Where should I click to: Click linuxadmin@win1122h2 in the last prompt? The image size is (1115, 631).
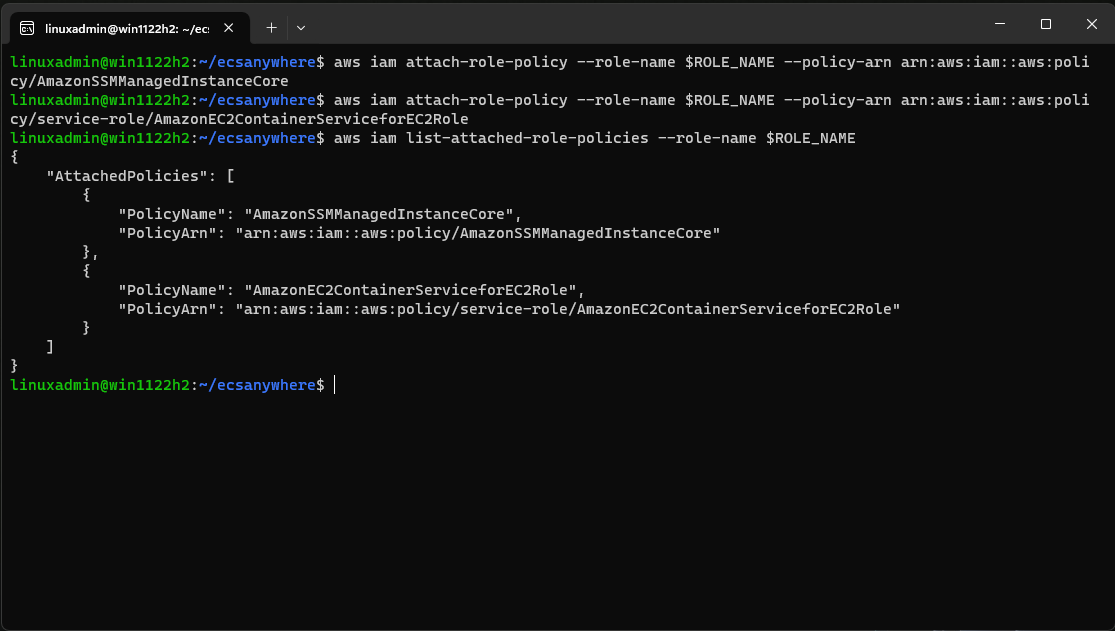[x=96, y=385]
